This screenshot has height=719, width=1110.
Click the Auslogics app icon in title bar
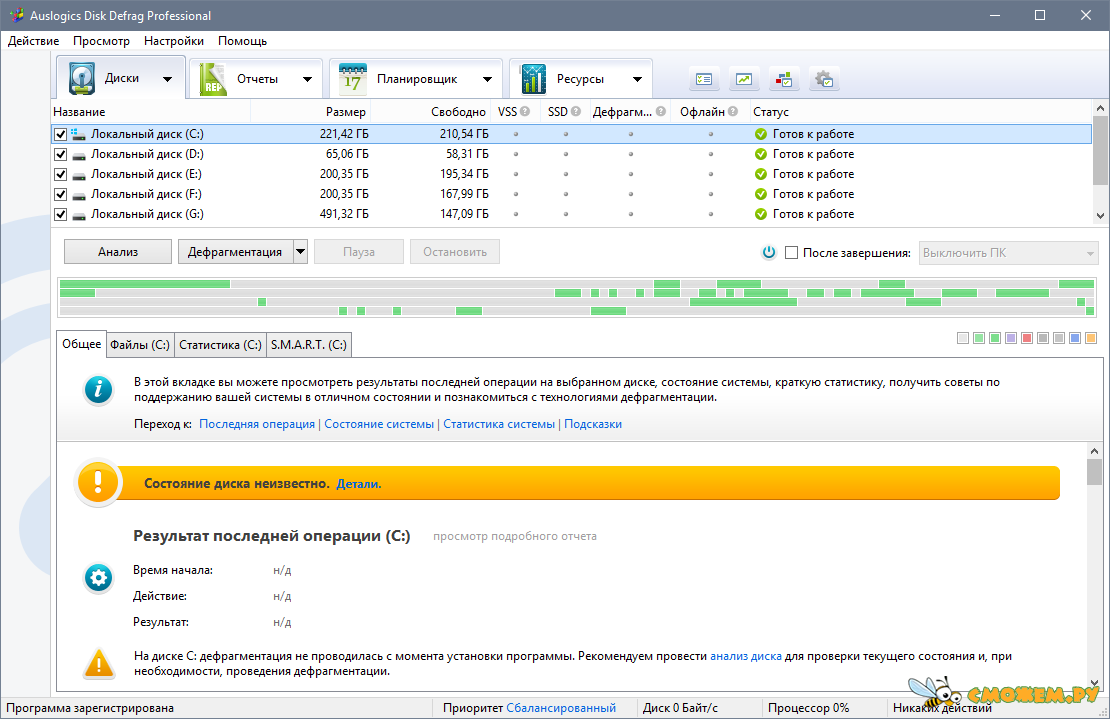(x=16, y=15)
